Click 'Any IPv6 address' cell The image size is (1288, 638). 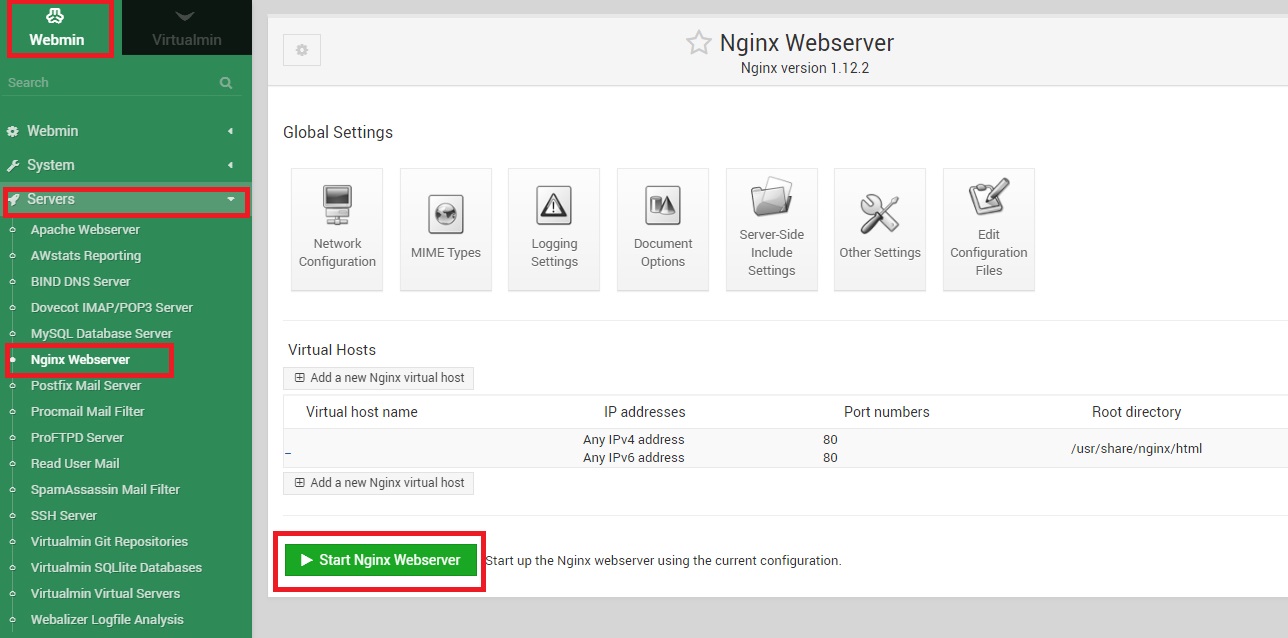pos(634,458)
